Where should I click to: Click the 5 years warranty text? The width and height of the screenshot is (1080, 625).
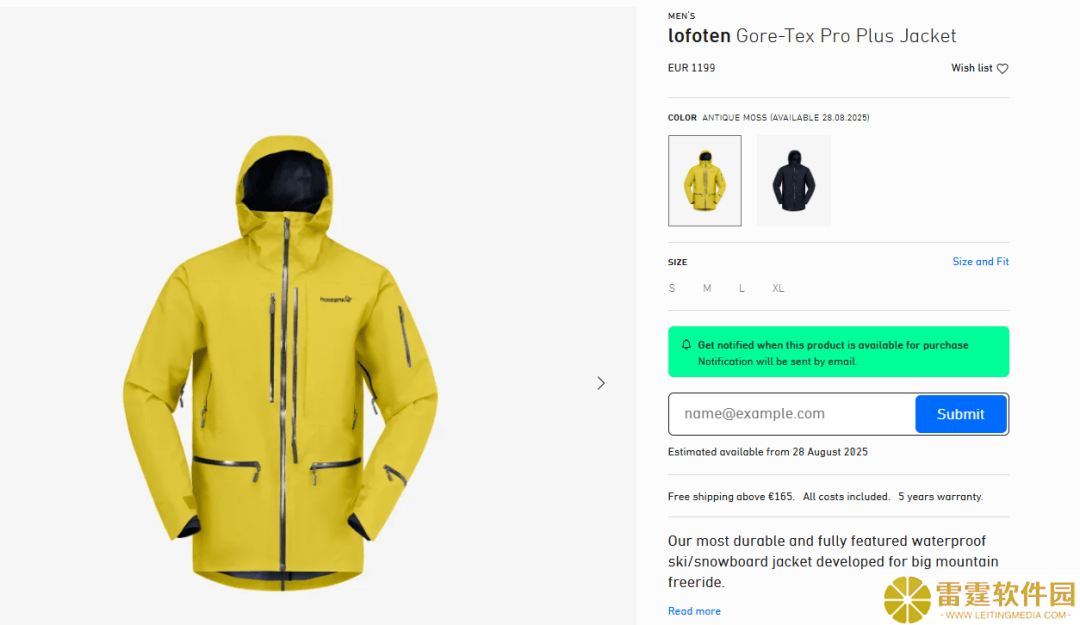tap(940, 497)
